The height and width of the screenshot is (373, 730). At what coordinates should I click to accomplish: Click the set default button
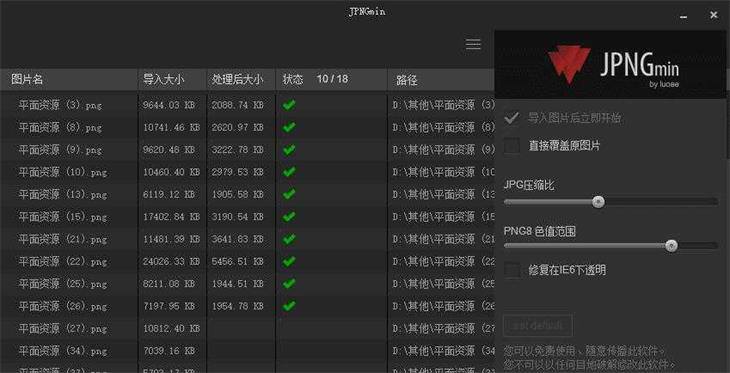pos(538,325)
